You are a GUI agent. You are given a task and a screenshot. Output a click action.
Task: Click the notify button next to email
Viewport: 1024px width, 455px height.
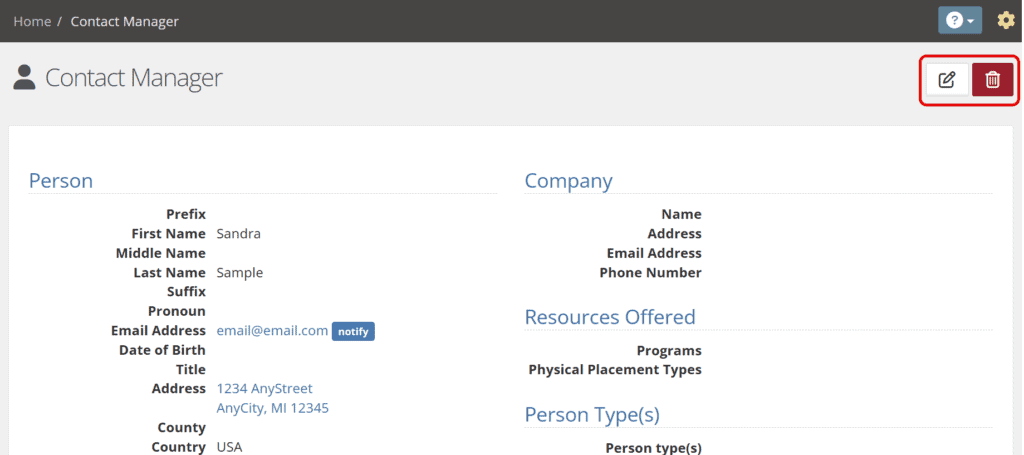353,332
